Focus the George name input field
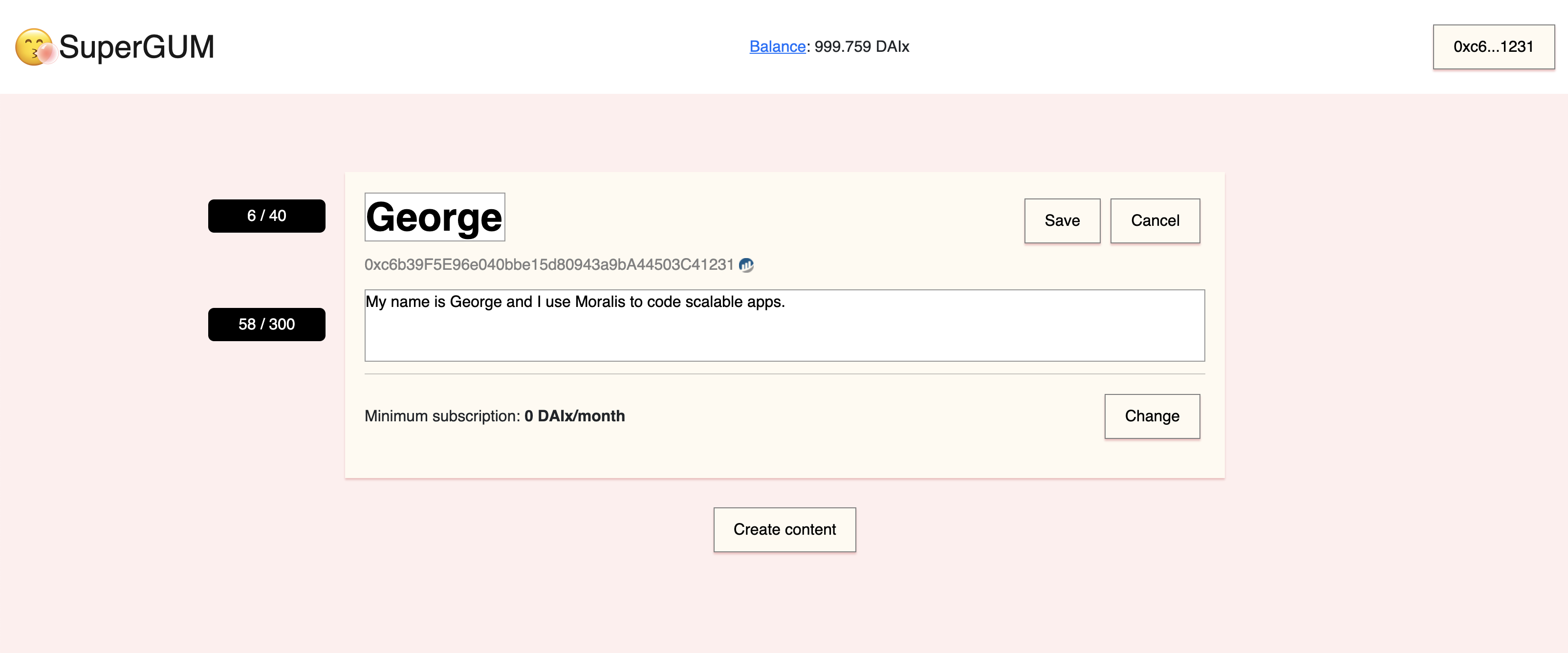The width and height of the screenshot is (1568, 653). (435, 218)
